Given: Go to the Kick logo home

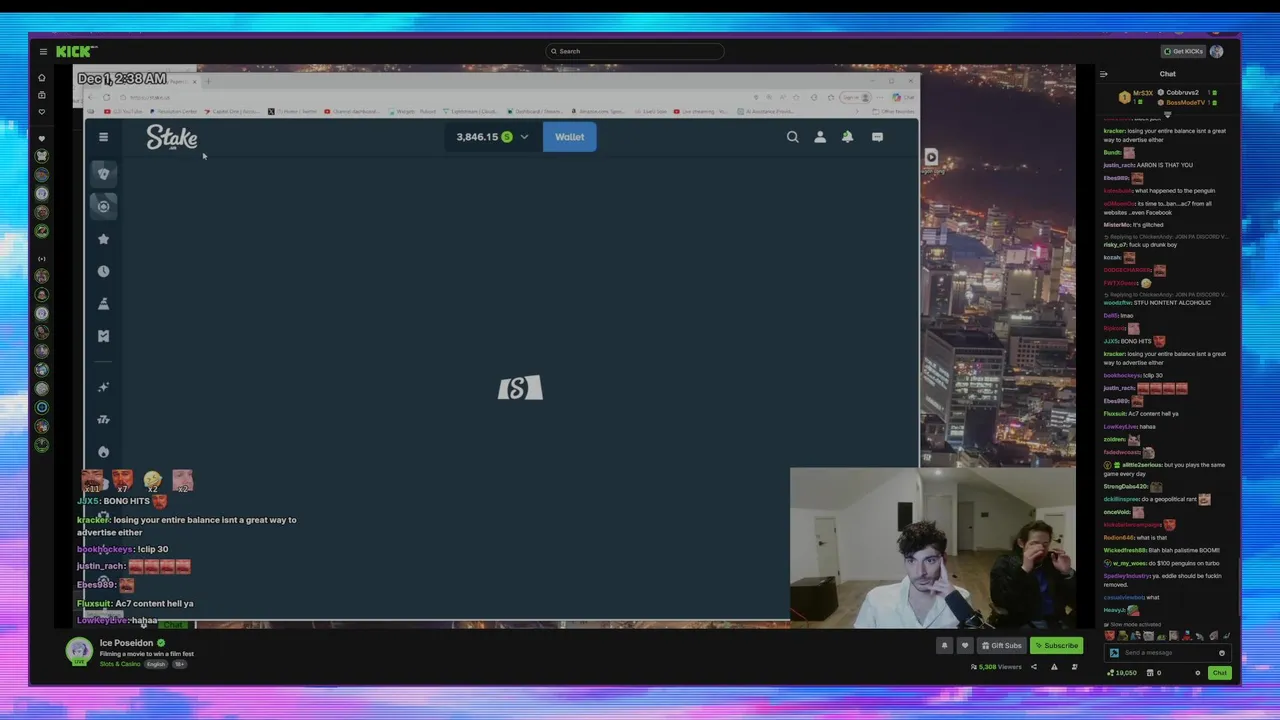Looking at the screenshot, I should [x=76, y=51].
